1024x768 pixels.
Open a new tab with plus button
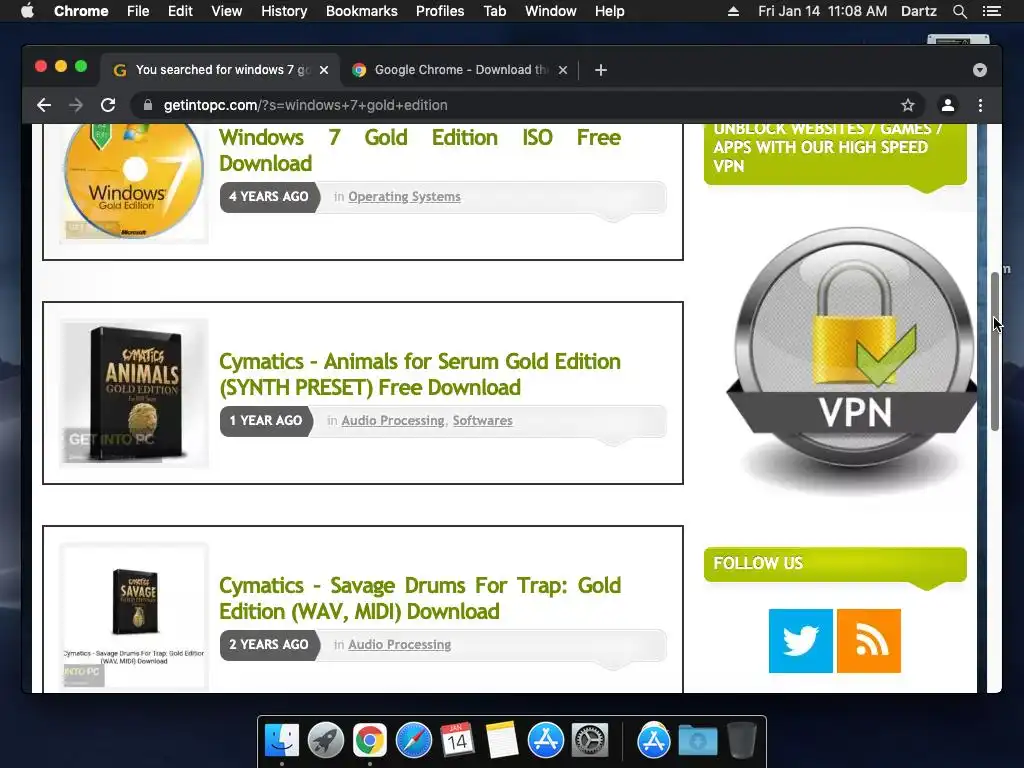[x=601, y=70]
